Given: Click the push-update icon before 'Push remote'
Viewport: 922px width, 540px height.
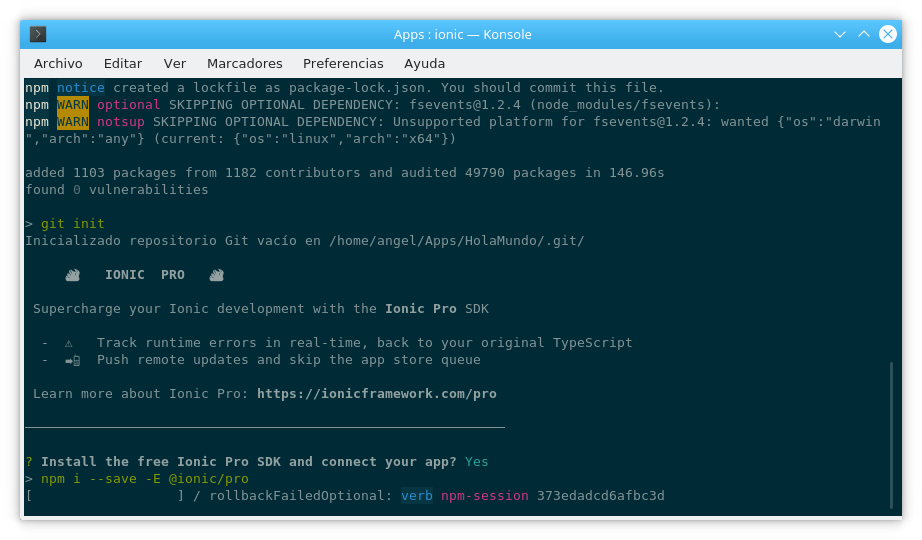Looking at the screenshot, I should pyautogui.click(x=72, y=361).
